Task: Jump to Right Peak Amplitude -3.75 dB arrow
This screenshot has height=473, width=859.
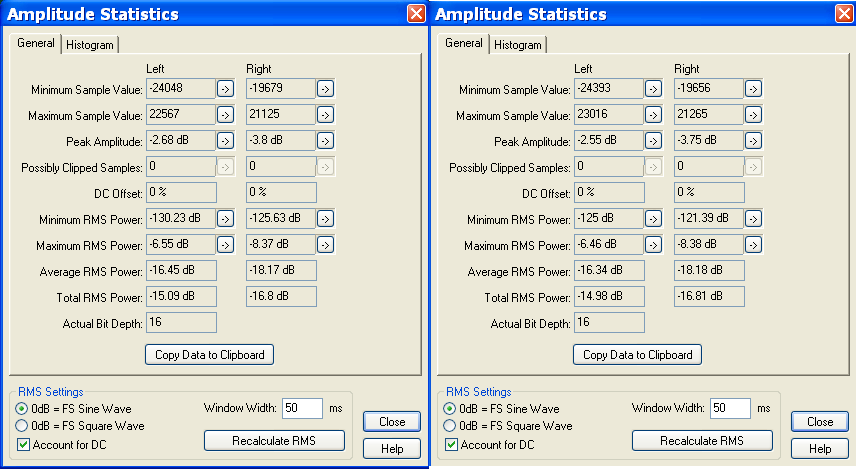Action: (753, 141)
